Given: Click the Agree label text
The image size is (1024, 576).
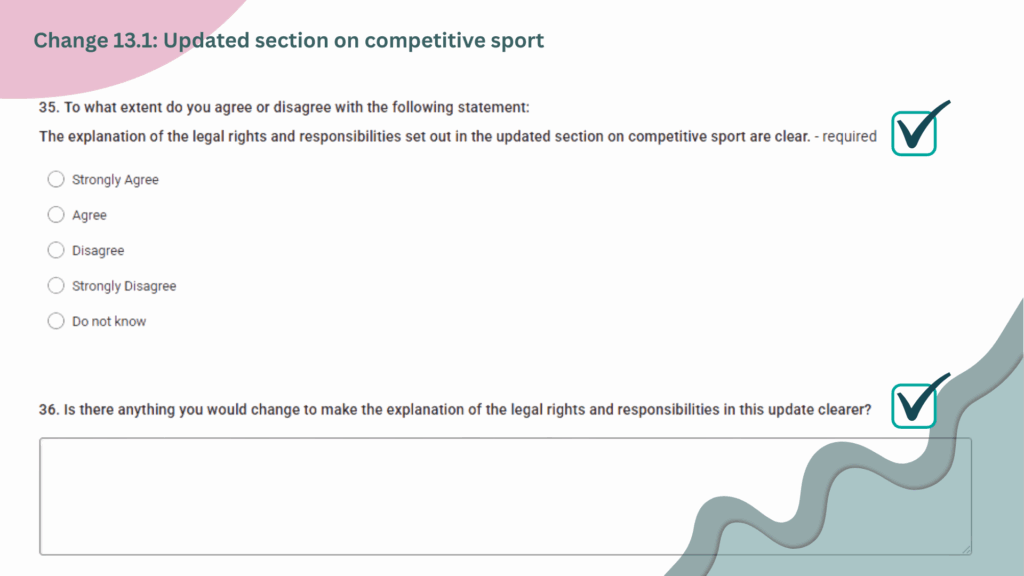Looking at the screenshot, I should click(89, 215).
